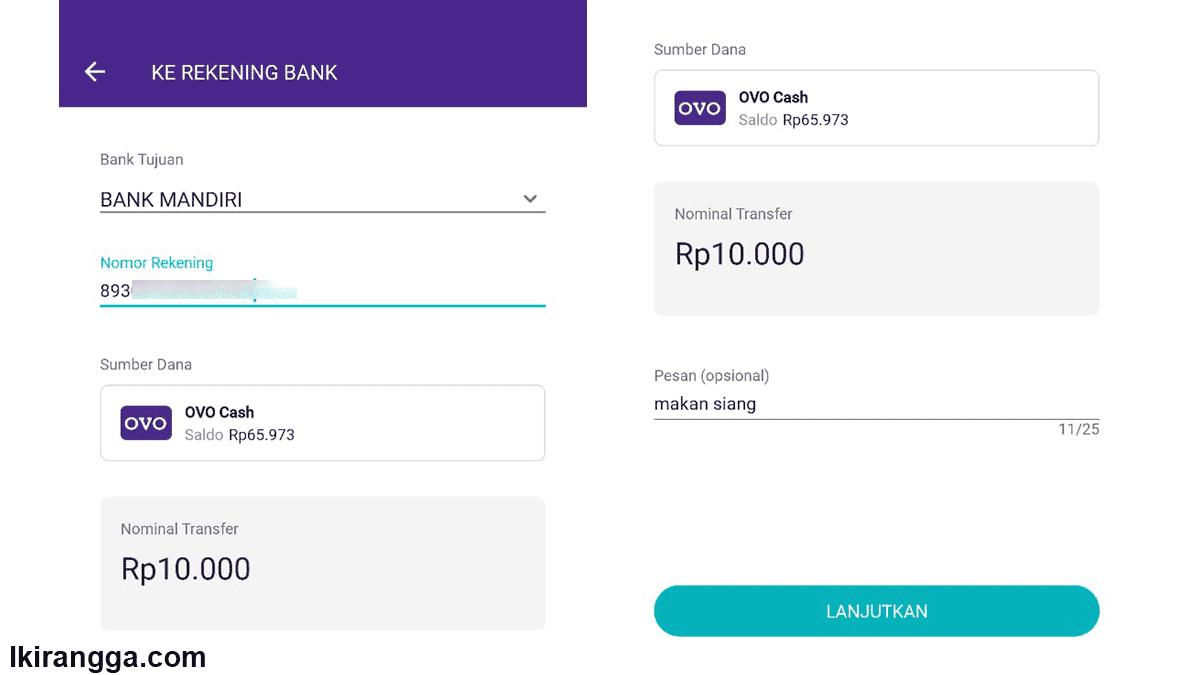Click the Saldo Rp65.973 balance below the Nomor Rekening field
This screenshot has width=1200, height=675.
(x=240, y=435)
